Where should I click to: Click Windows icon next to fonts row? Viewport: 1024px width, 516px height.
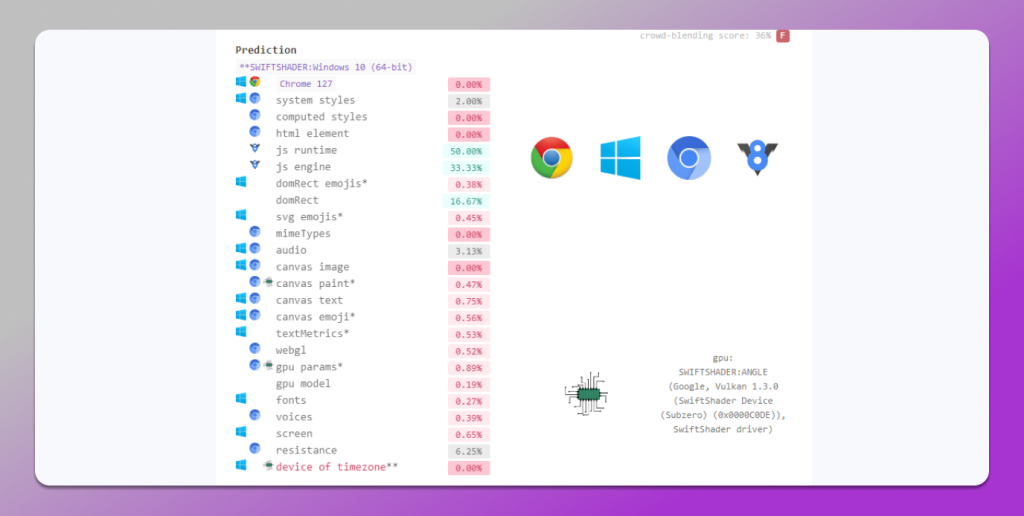241,399
